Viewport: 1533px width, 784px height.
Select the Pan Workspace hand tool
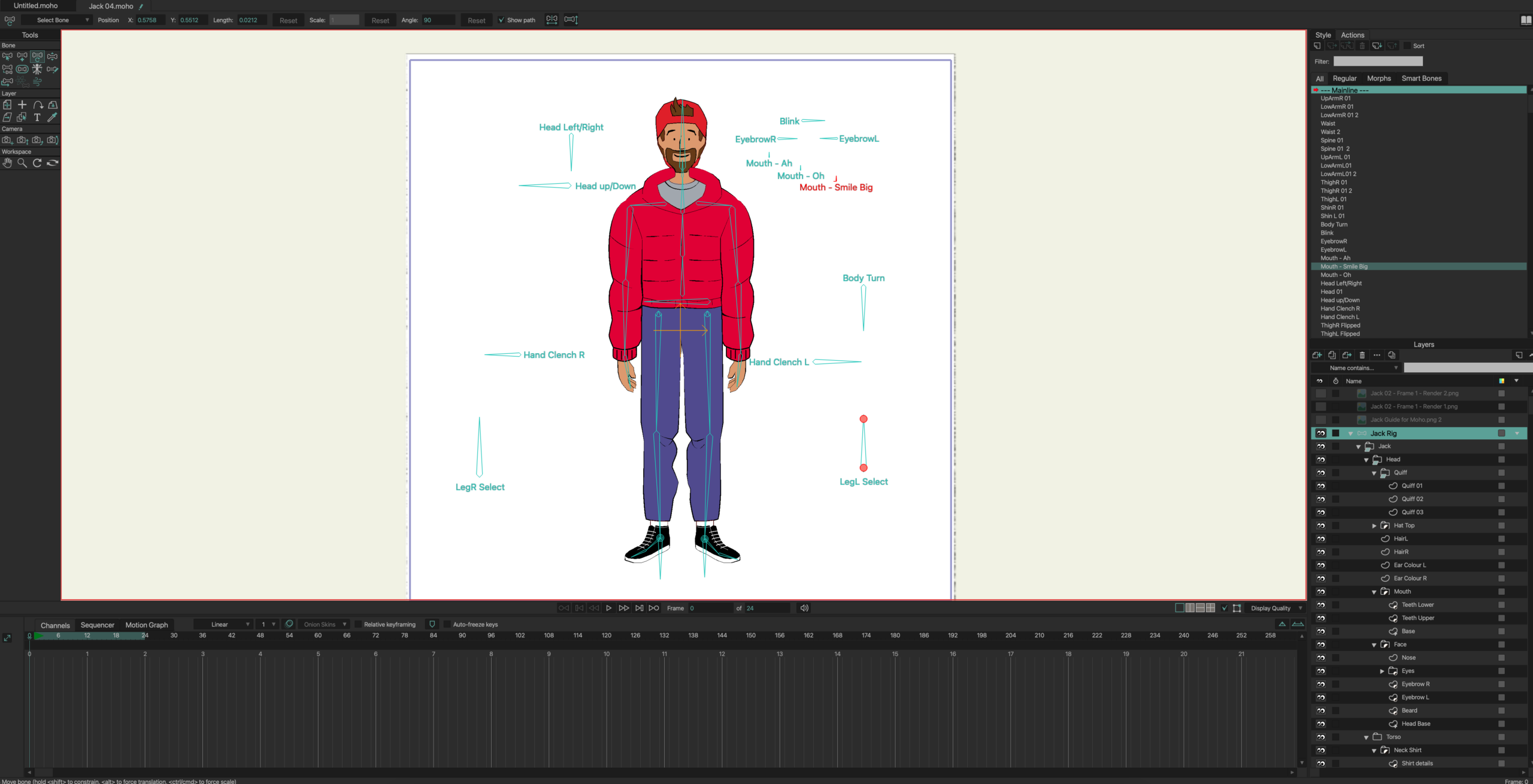click(7, 163)
